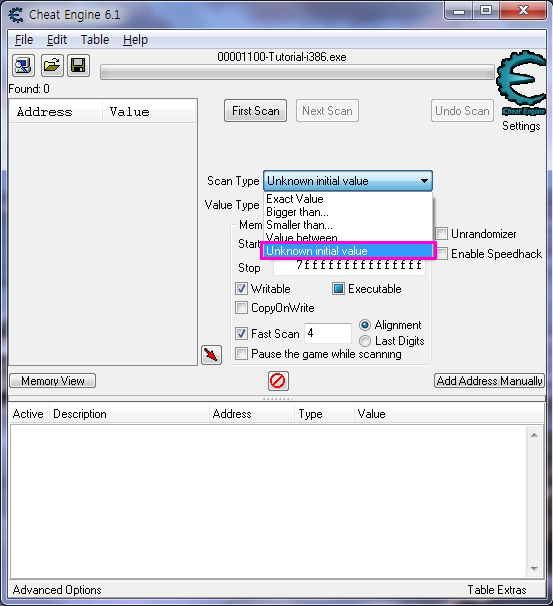Open the Edit menu
This screenshot has height=606, width=553.
(57, 39)
